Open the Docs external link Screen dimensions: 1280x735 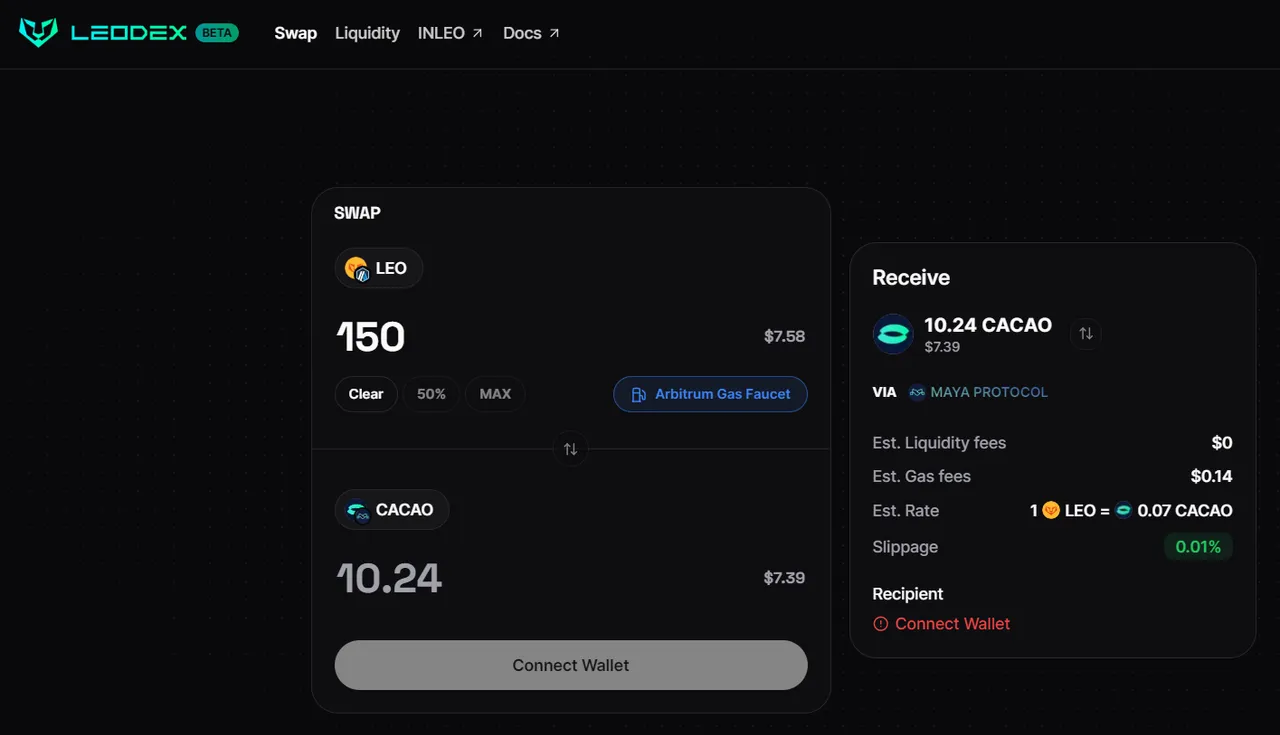(x=531, y=33)
